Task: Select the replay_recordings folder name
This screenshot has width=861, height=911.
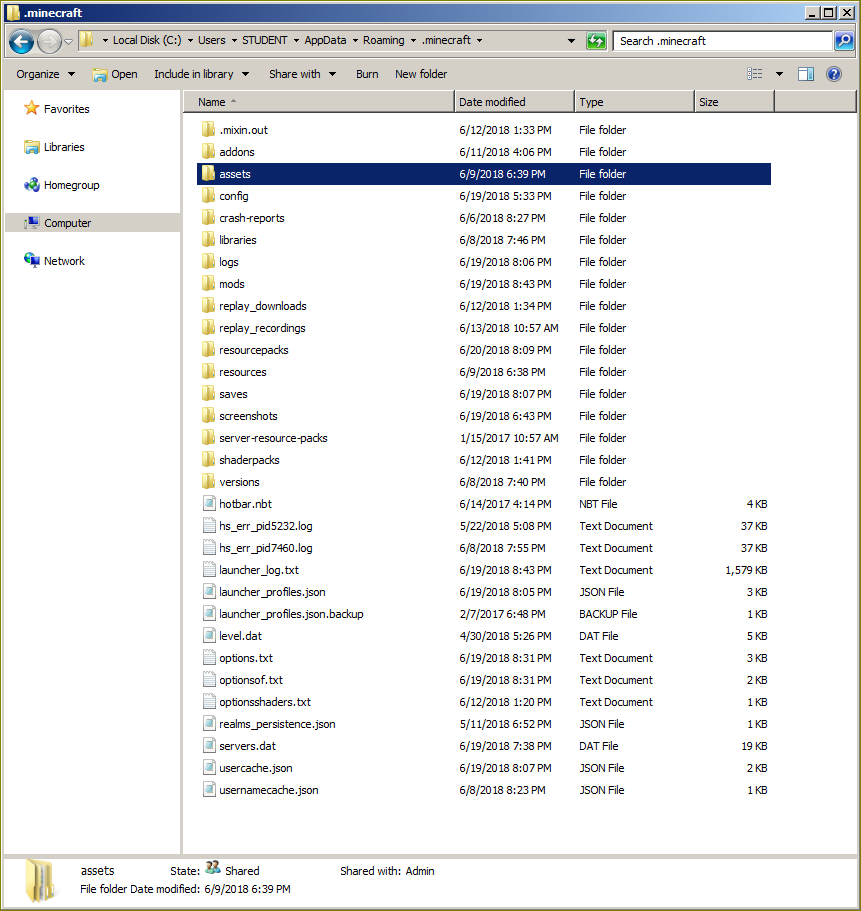Action: (x=262, y=328)
